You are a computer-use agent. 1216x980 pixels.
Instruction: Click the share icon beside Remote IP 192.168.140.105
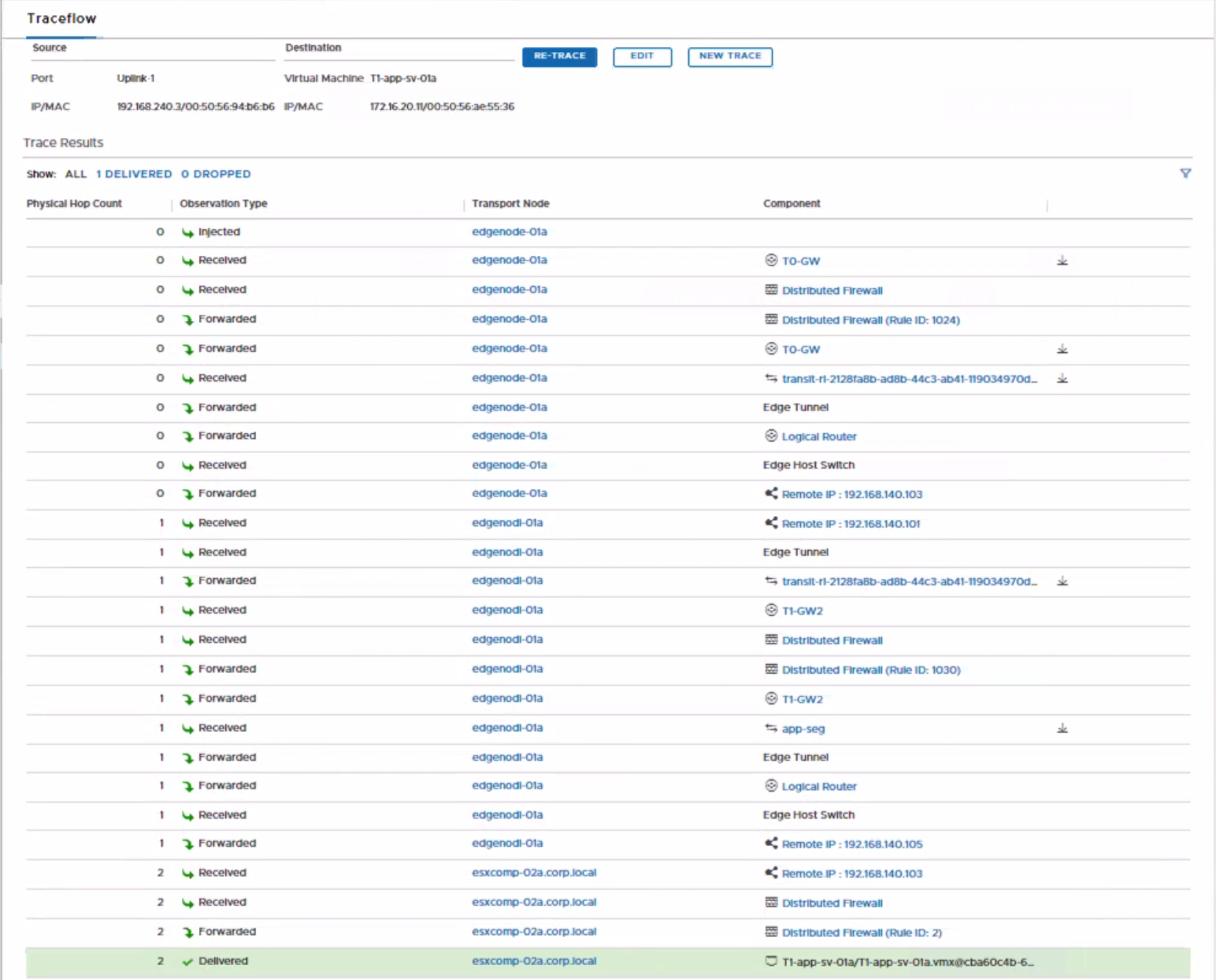(771, 844)
